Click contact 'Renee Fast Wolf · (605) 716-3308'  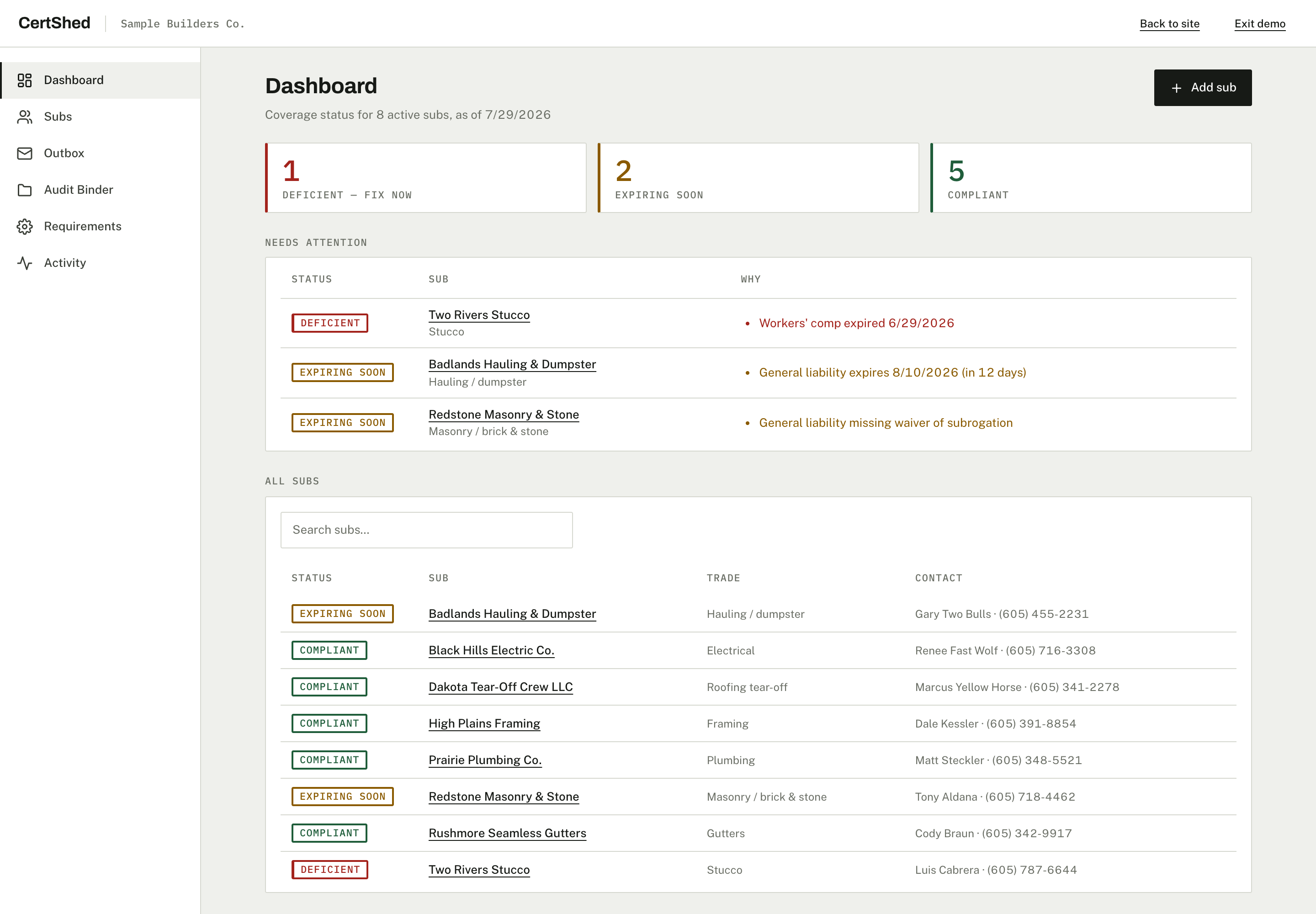(1005, 651)
